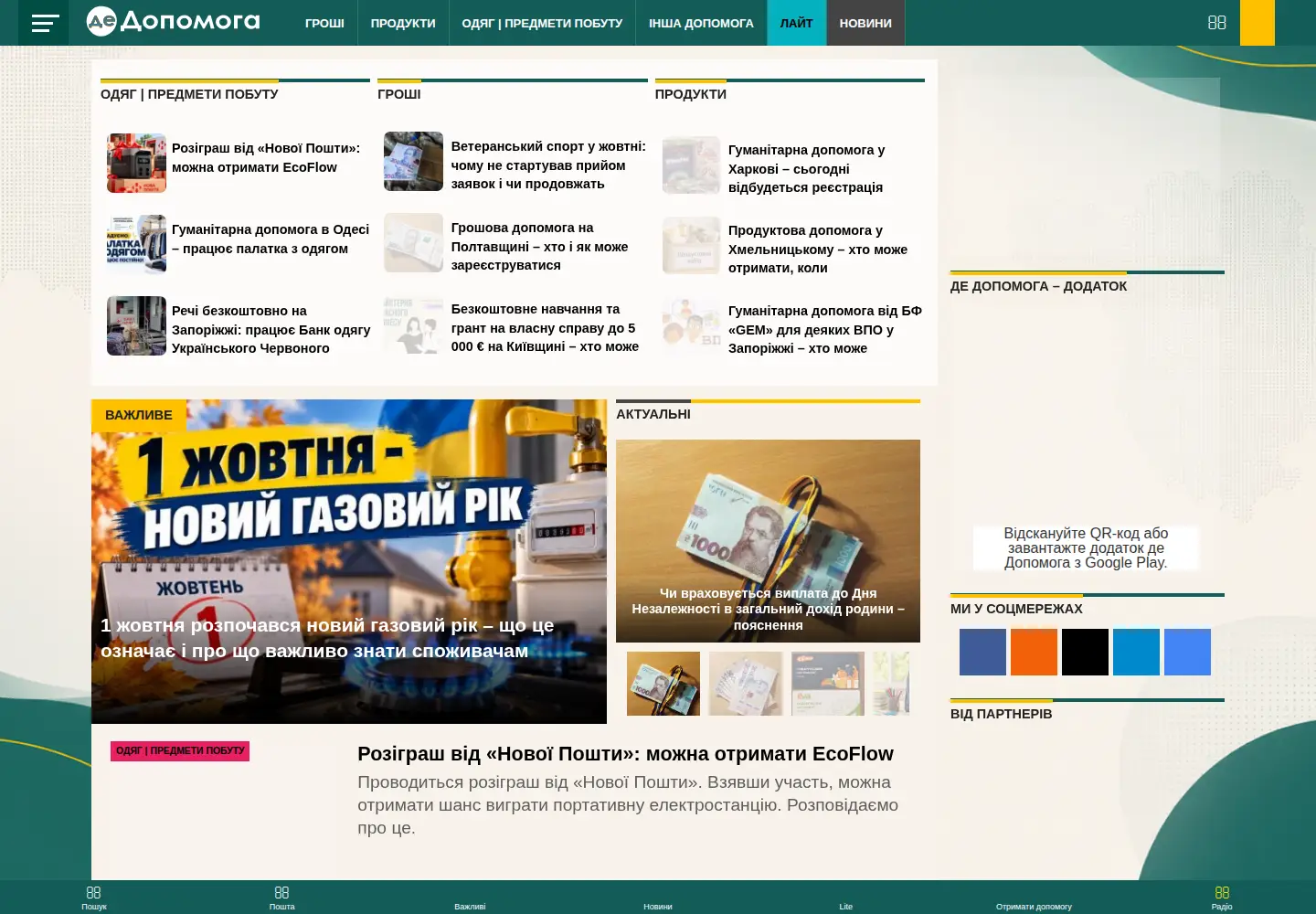Open the ГРОШІ menu tab
Screen dimensions: 1316x914
pyautogui.click(x=324, y=23)
